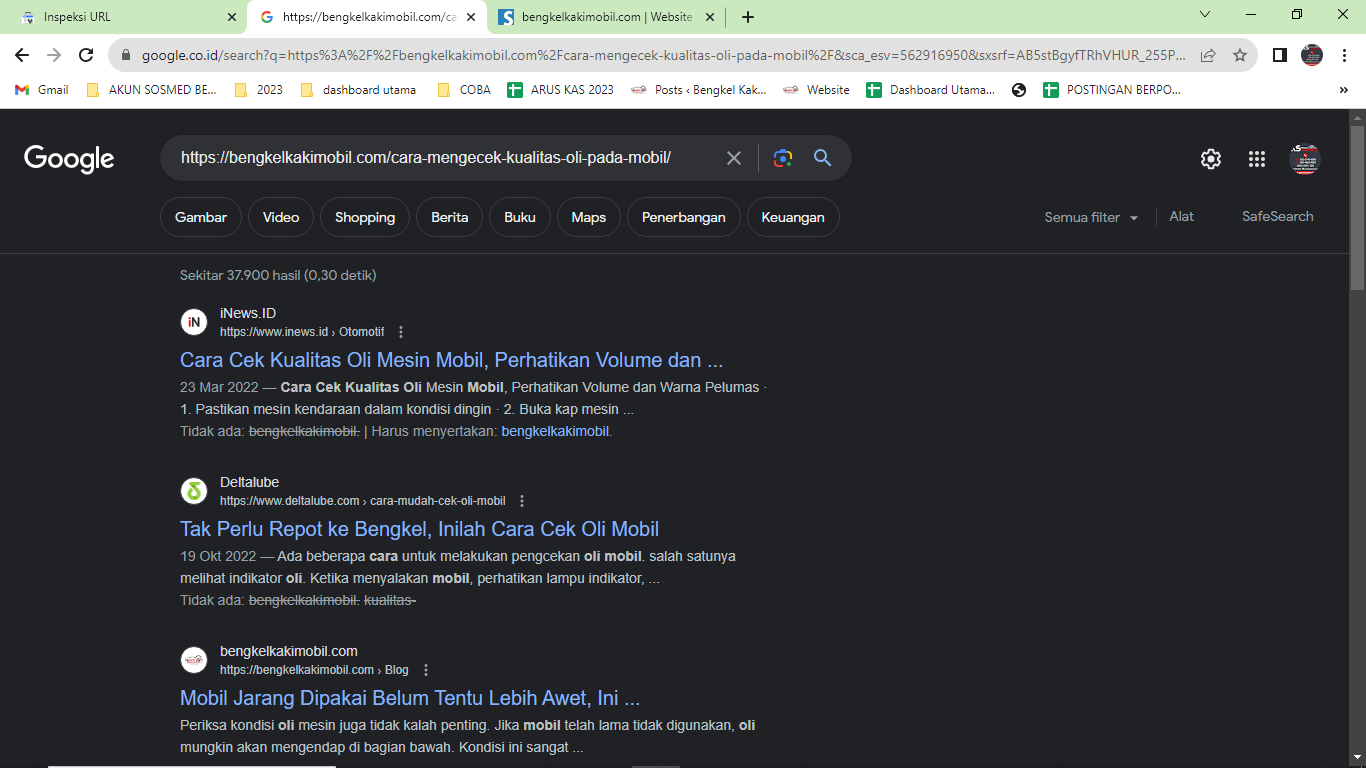Expand the tab search chevron

click(x=1205, y=14)
